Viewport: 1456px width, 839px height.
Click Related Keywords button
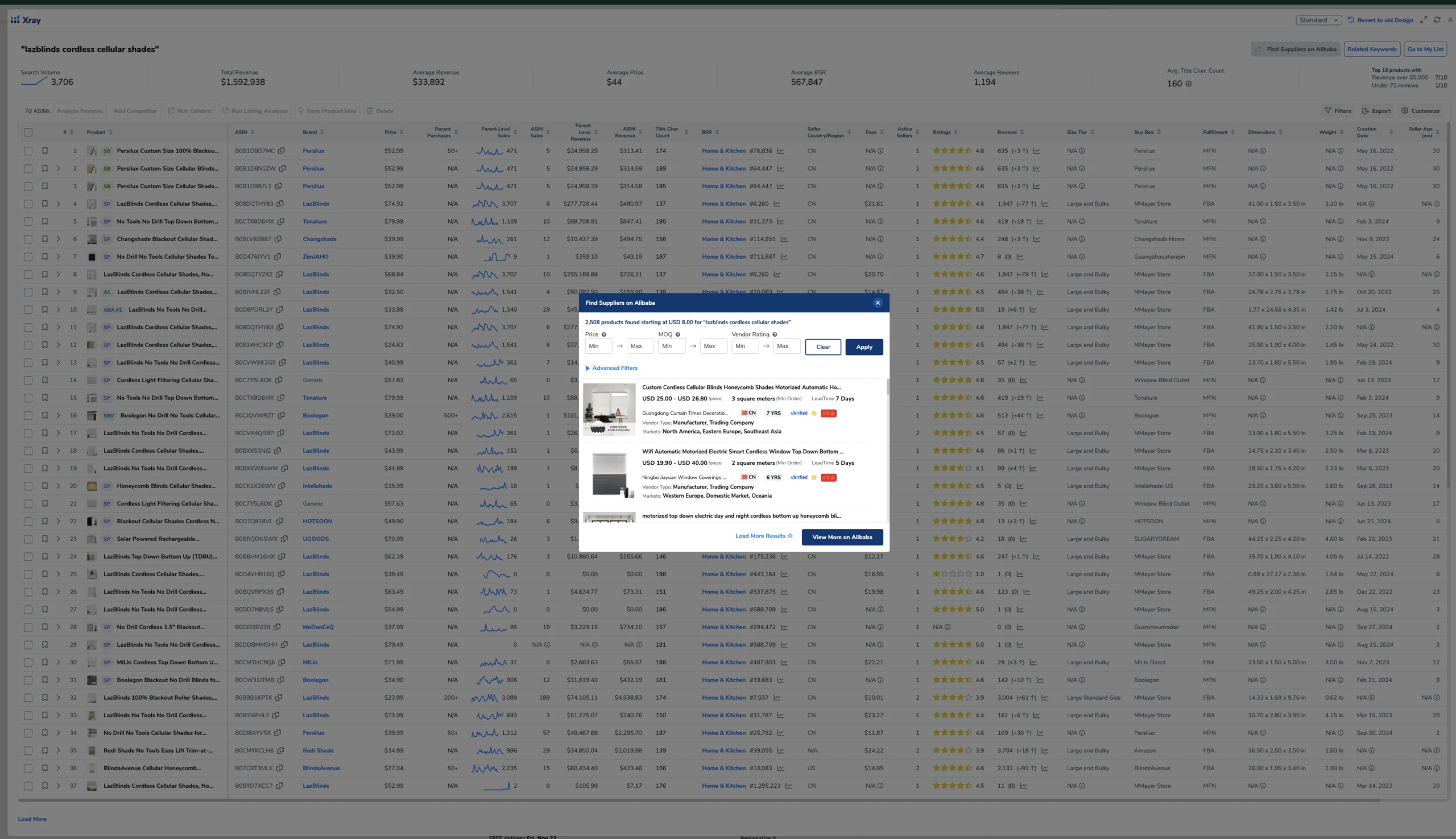[x=1371, y=49]
